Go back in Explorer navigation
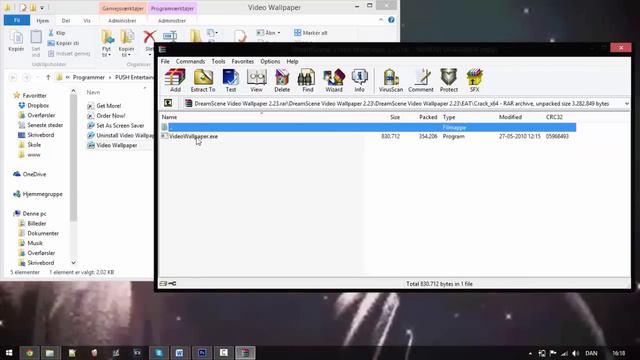 click(x=13, y=77)
